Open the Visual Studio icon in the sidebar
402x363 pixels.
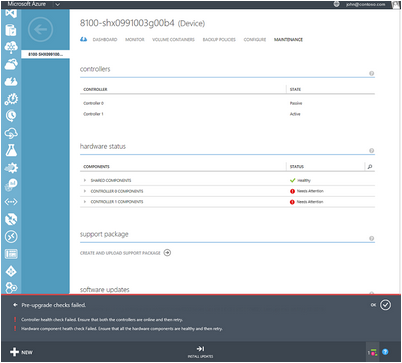pyautogui.click(x=11, y=14)
